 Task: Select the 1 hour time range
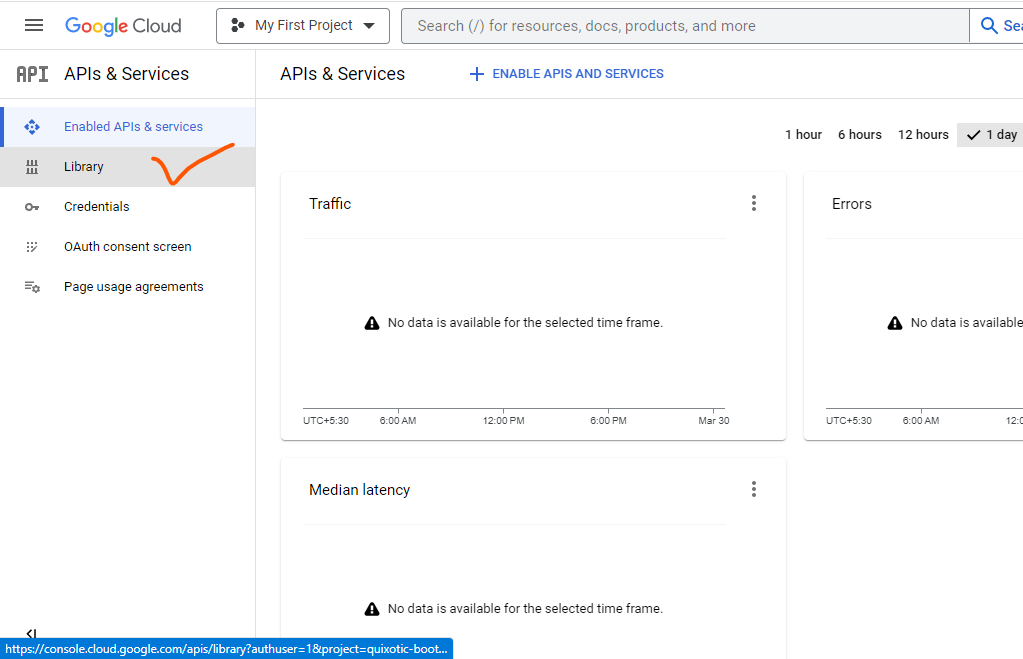(803, 134)
